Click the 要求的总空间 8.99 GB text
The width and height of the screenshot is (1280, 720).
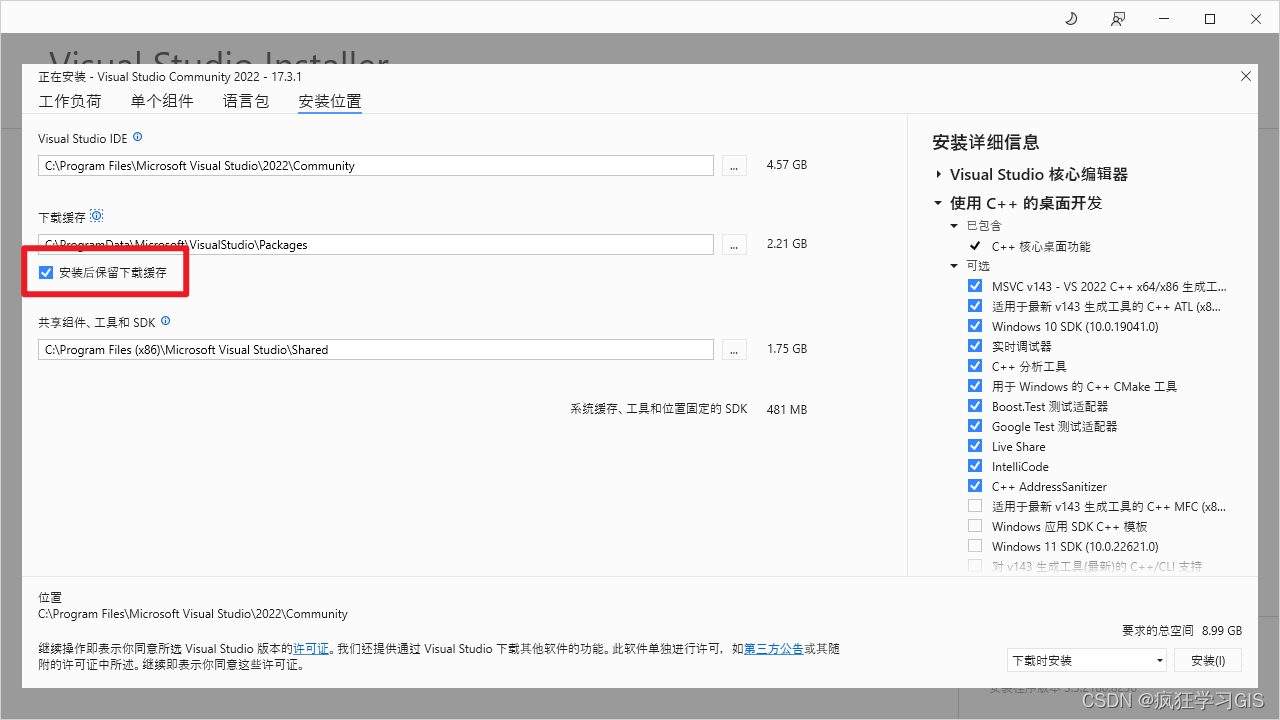click(x=1182, y=631)
